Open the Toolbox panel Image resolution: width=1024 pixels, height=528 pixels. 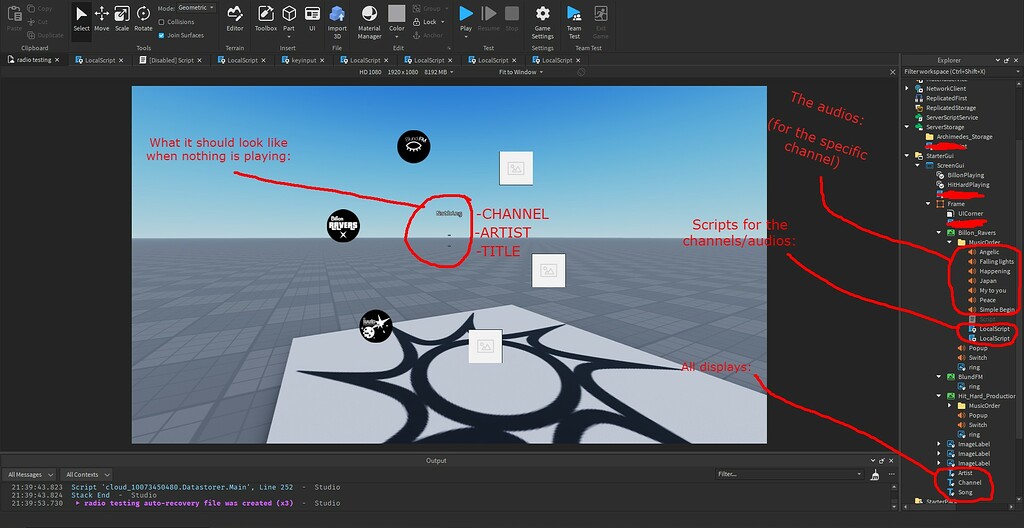265,18
